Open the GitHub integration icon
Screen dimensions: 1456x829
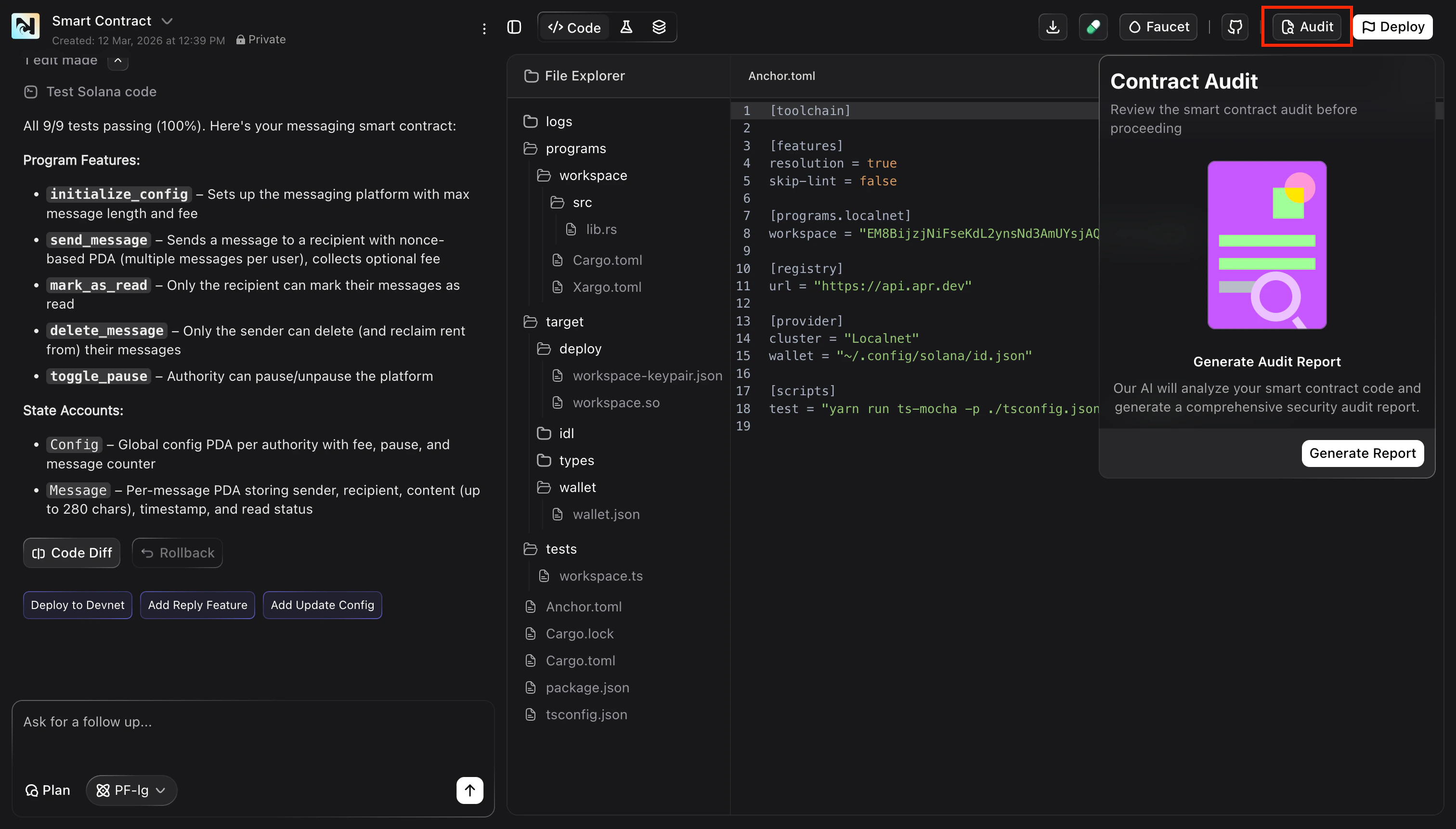(x=1235, y=27)
